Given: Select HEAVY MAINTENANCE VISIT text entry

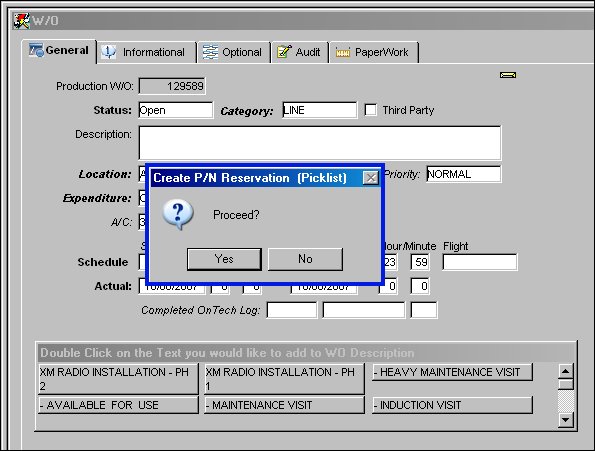Looking at the screenshot, I should pos(452,372).
